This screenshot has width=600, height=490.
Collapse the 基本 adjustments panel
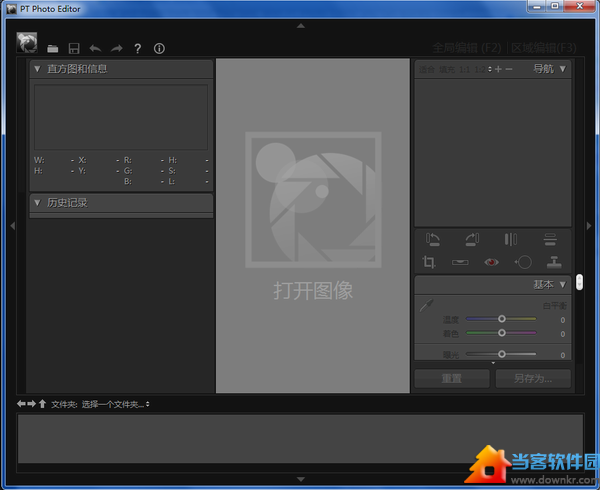click(x=563, y=285)
